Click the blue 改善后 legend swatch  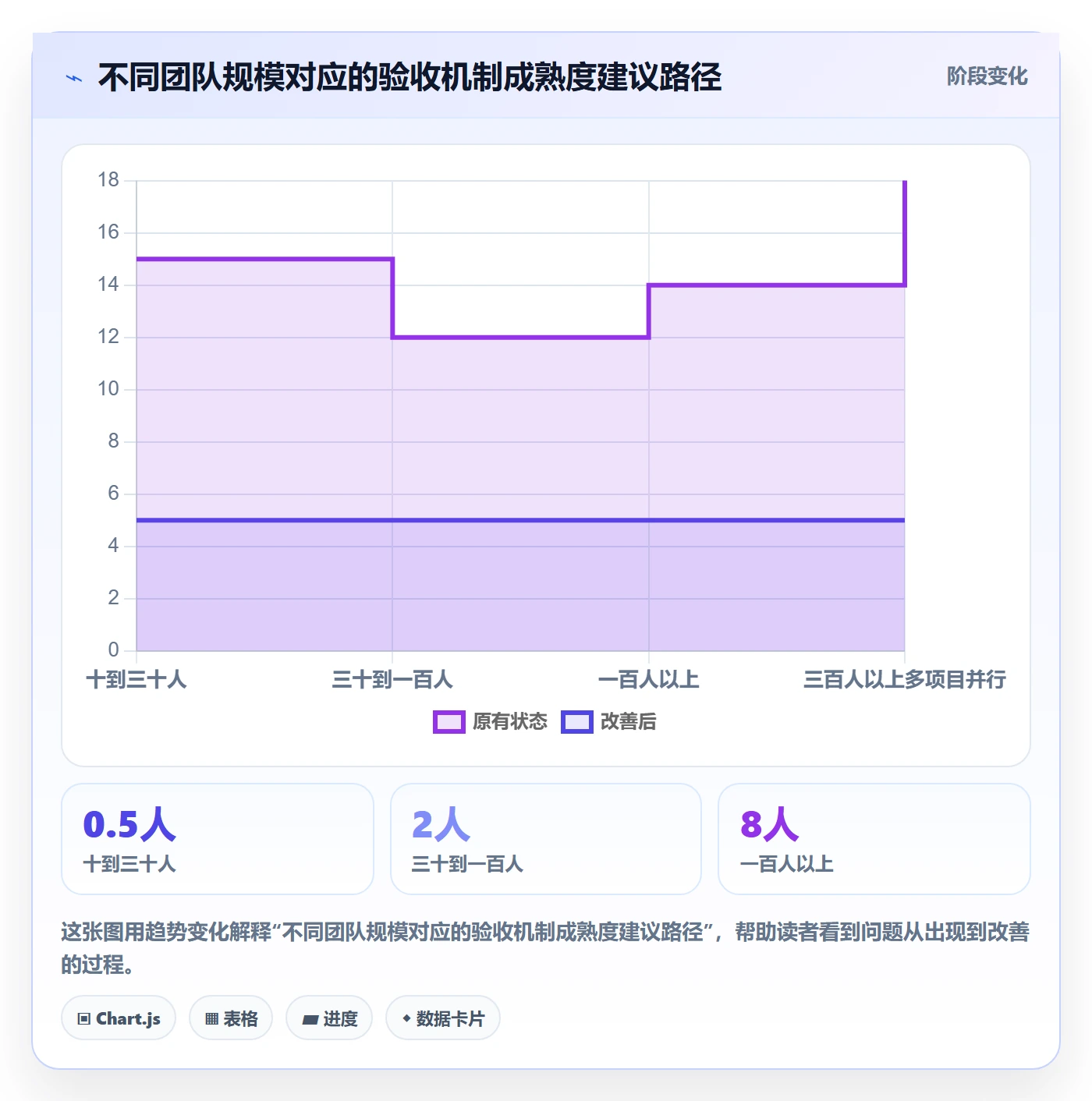click(576, 722)
